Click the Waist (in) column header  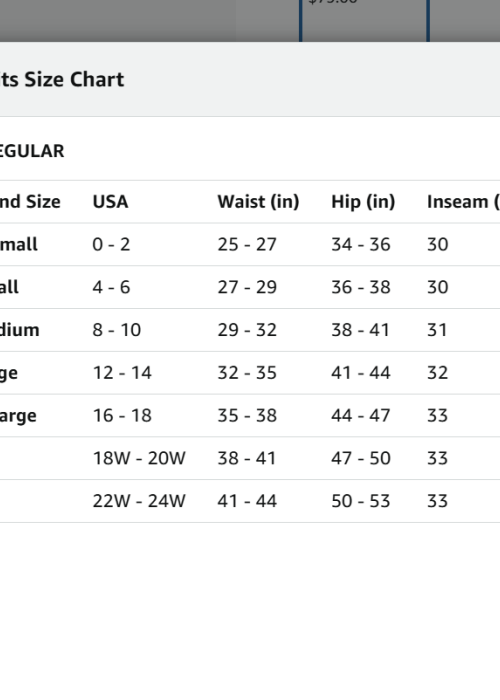click(x=258, y=202)
